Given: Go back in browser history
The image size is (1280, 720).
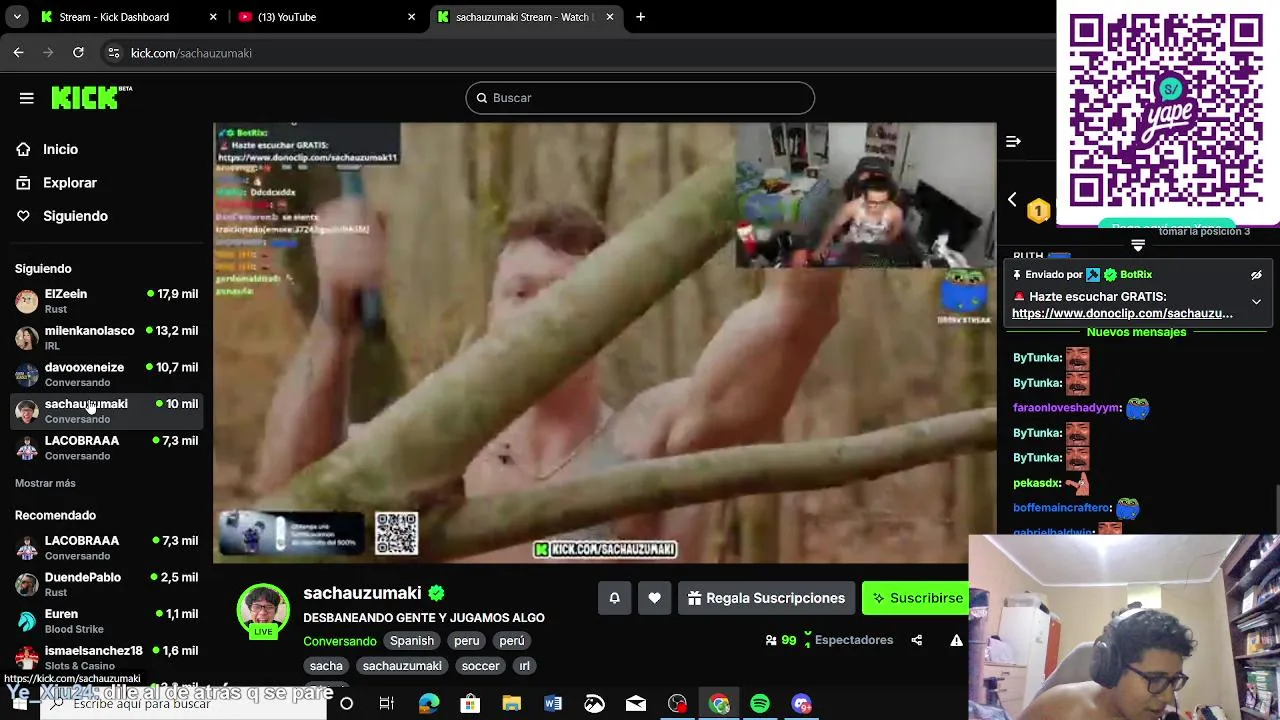Looking at the screenshot, I should pyautogui.click(x=18, y=53).
